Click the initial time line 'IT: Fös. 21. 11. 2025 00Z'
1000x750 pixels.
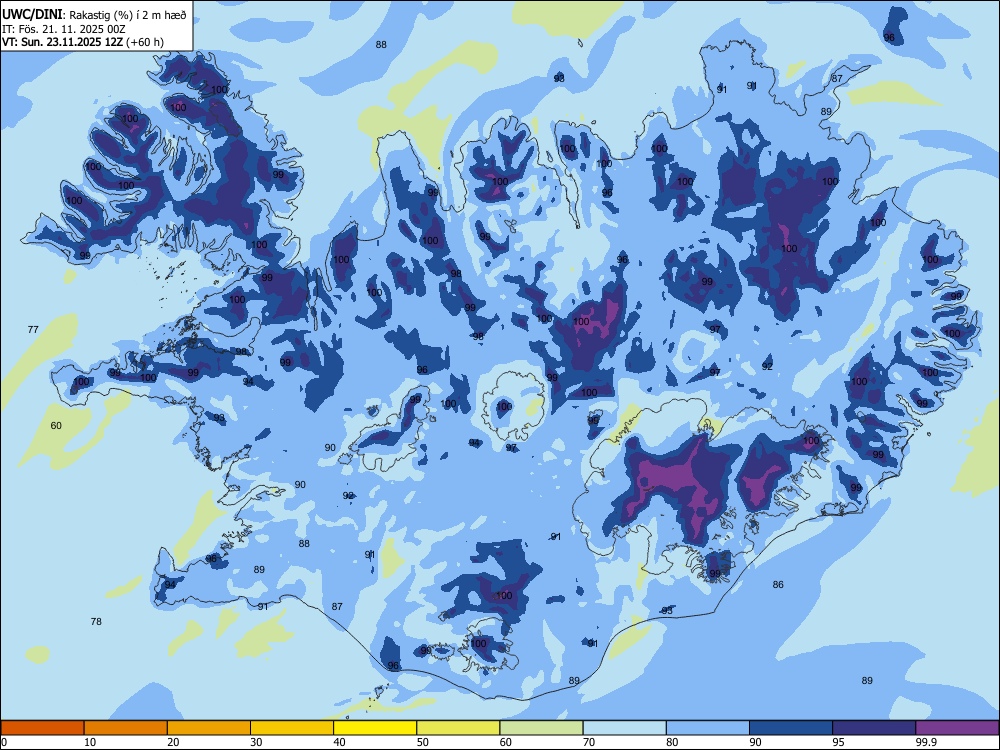click(64, 29)
